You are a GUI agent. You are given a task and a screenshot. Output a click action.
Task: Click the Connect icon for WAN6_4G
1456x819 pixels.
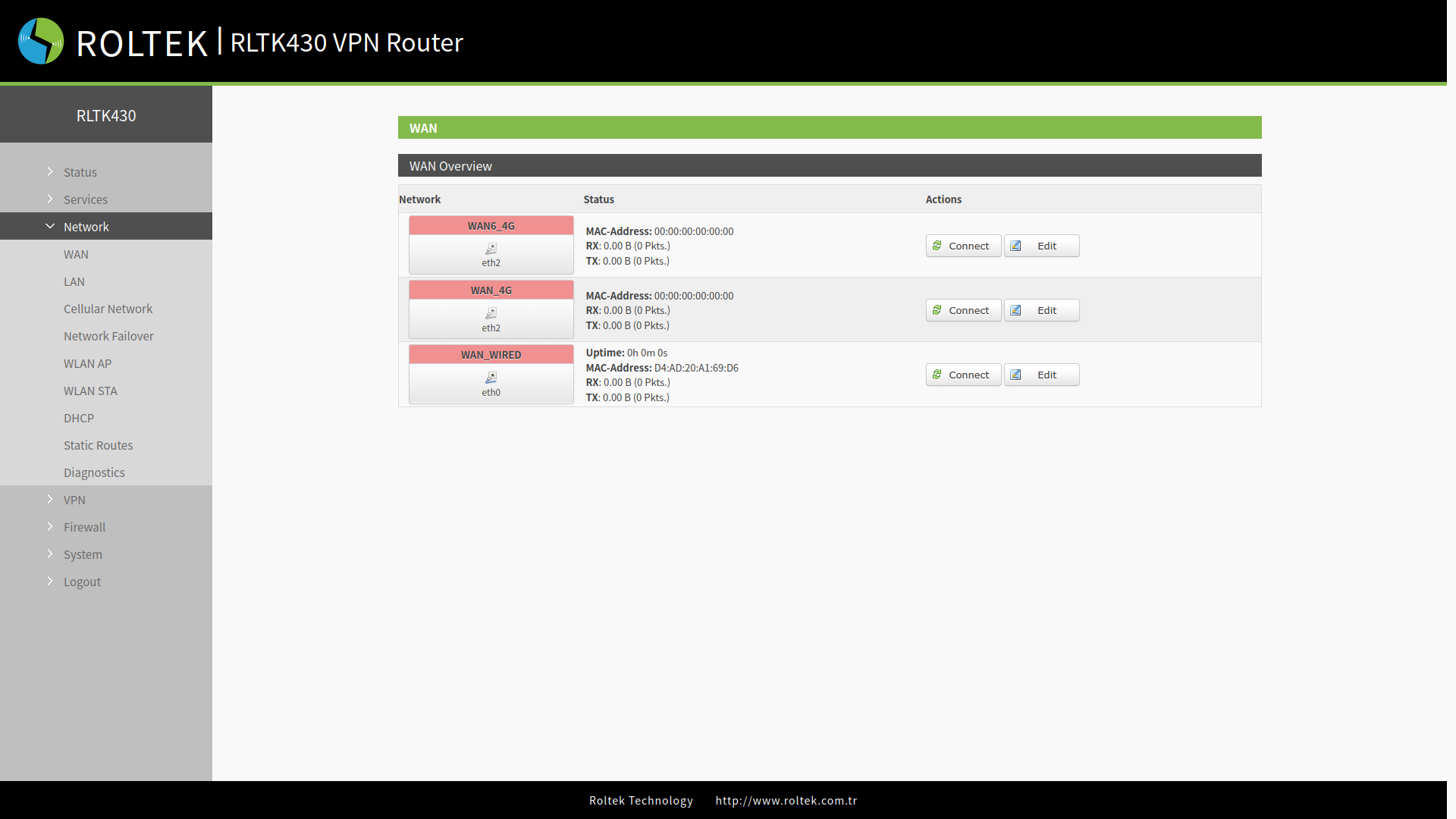click(937, 246)
